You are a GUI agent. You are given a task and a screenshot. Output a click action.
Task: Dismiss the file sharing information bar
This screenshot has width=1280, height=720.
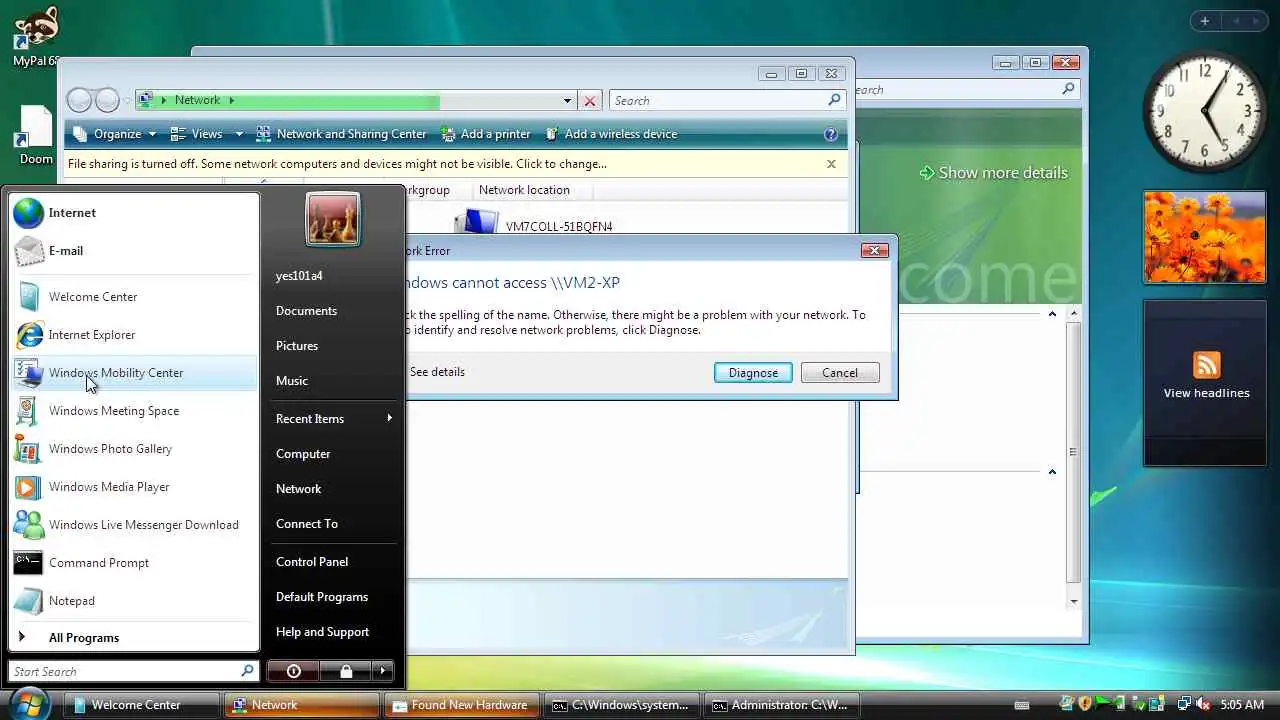pyautogui.click(x=831, y=164)
